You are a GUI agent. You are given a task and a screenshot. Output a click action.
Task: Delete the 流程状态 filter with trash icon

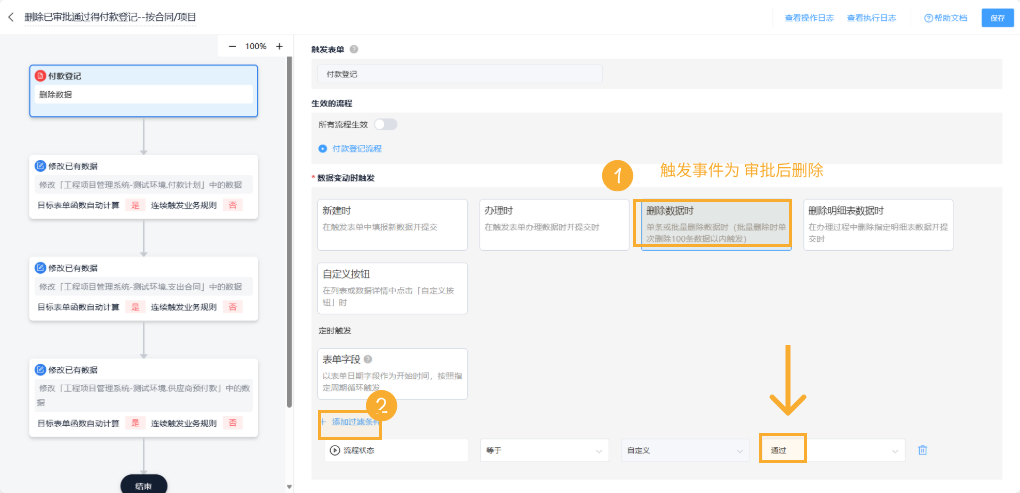click(922, 450)
